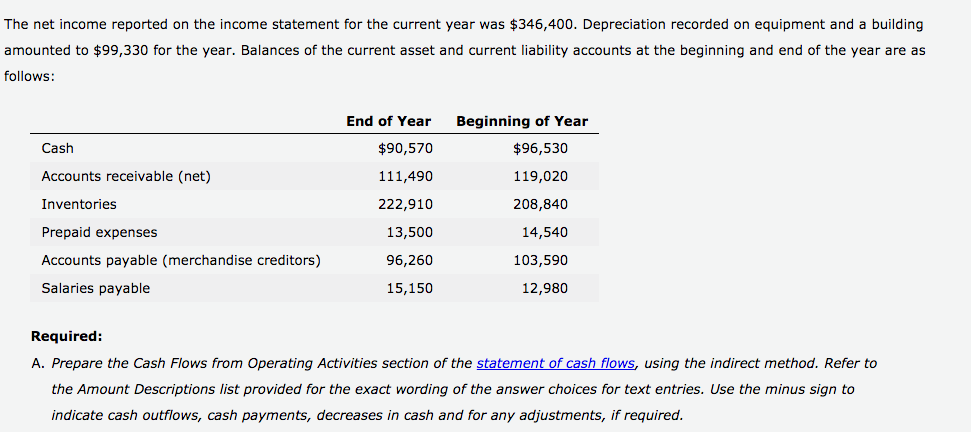Viewport: 971px width, 432px height.
Task: Select Accounts payable (merchandise creditors) label
Action: coord(181,261)
